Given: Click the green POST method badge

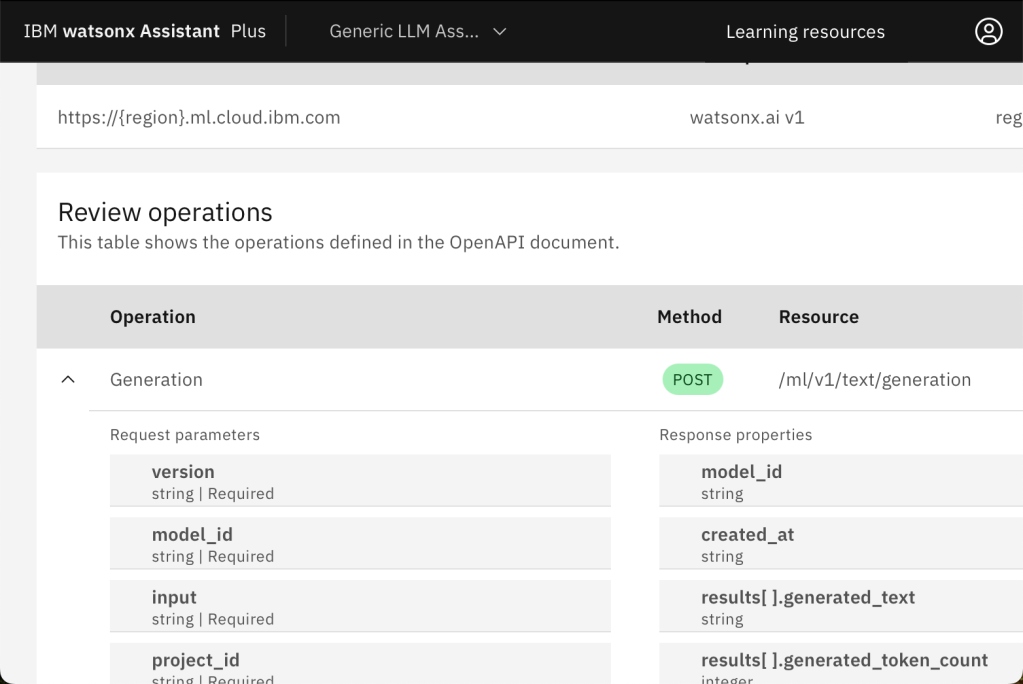Looking at the screenshot, I should [692, 380].
